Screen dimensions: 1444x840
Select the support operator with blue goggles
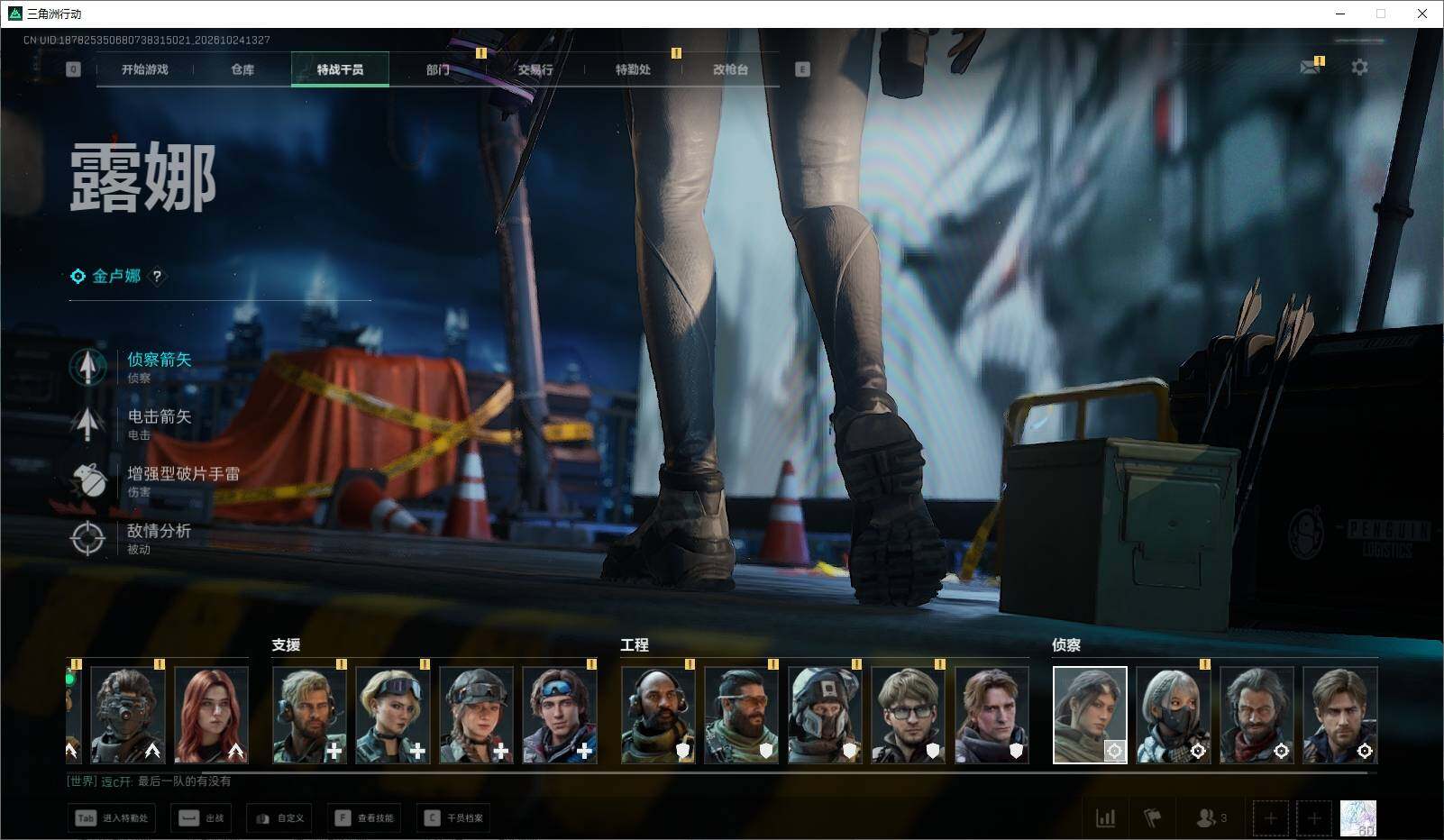[560, 715]
